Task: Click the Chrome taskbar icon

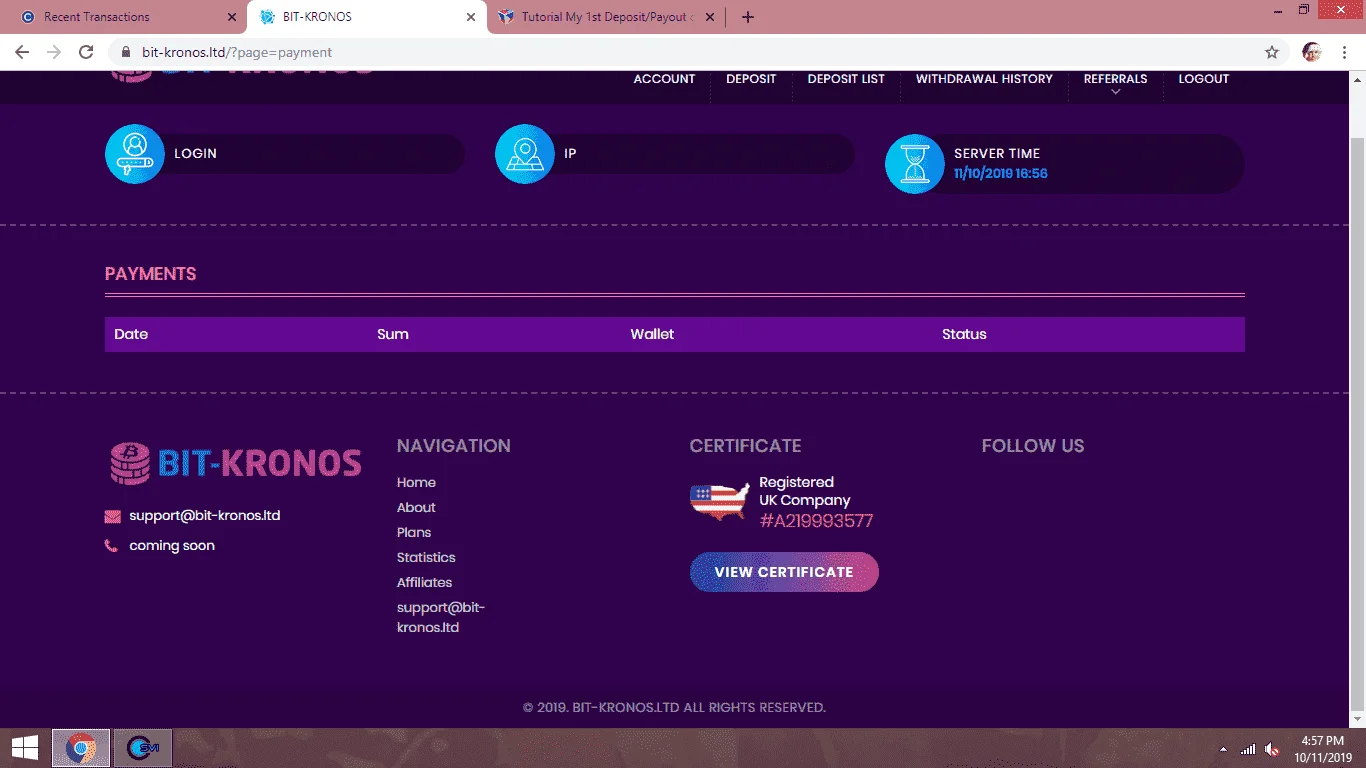Action: [x=81, y=748]
